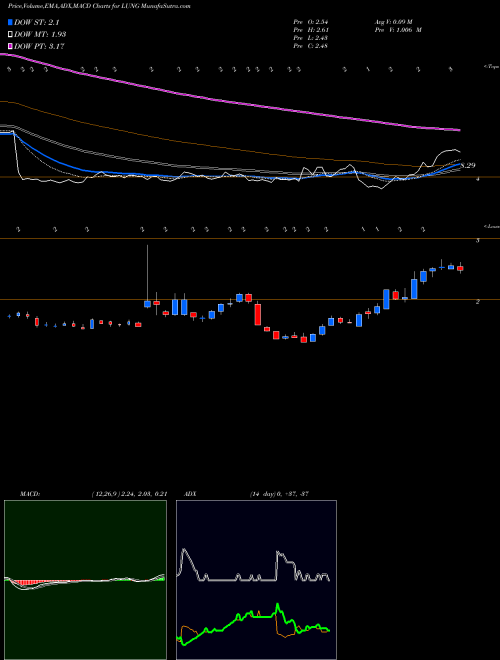Select the 'DOW ST: 2.1' legend label

pos(39,22)
